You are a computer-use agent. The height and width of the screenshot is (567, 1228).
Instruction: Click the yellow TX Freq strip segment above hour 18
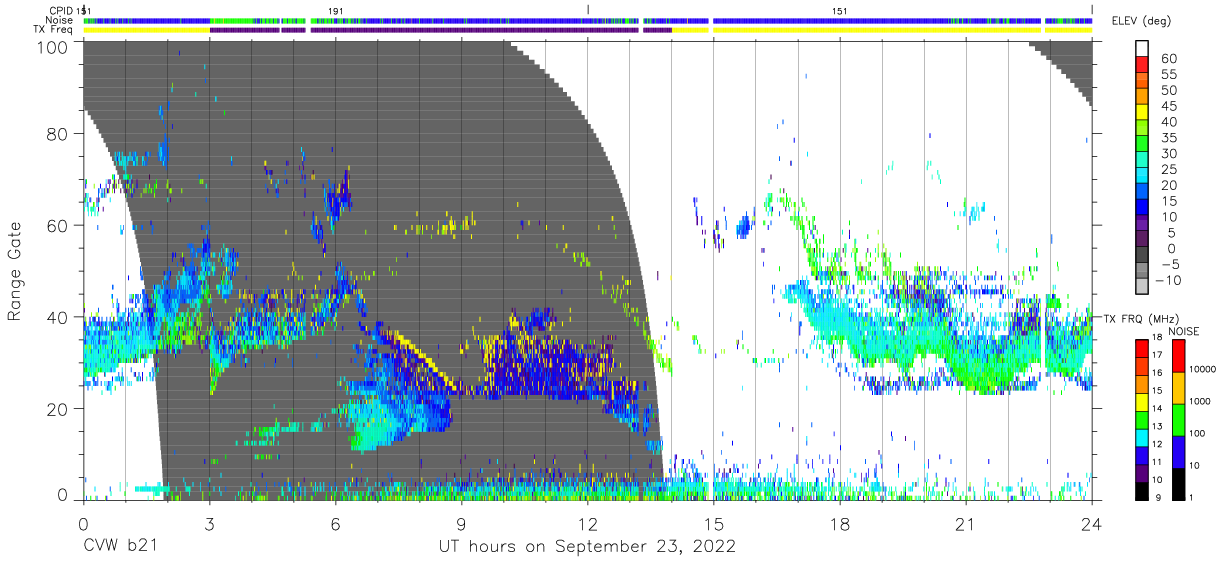pyautogui.click(x=876, y=30)
